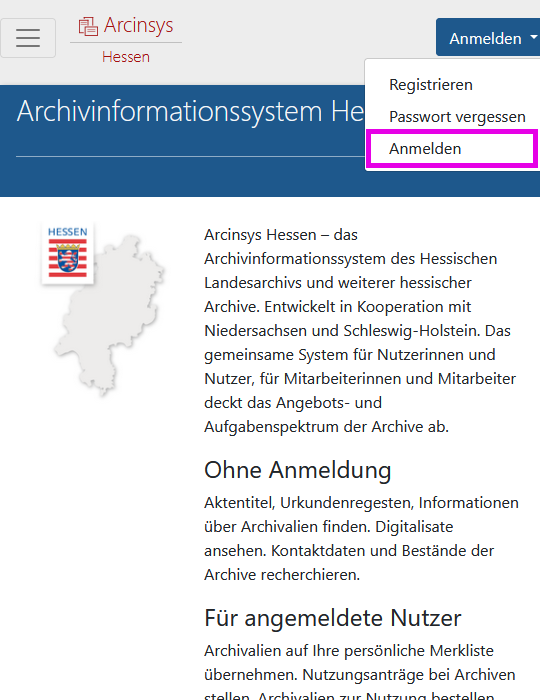Open the Arcinsys home link text
Viewport: 540px width, 700px height.
tap(138, 25)
